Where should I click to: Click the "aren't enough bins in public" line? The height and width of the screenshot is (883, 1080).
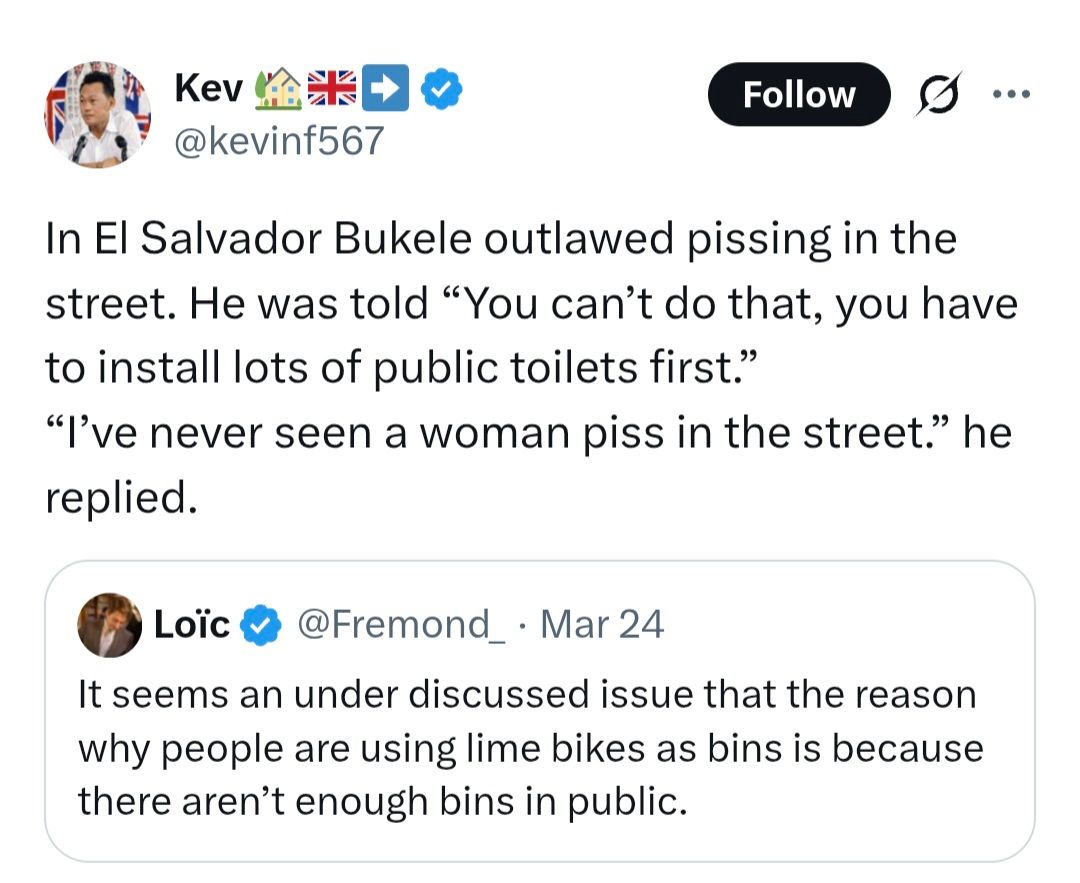pyautogui.click(x=383, y=802)
